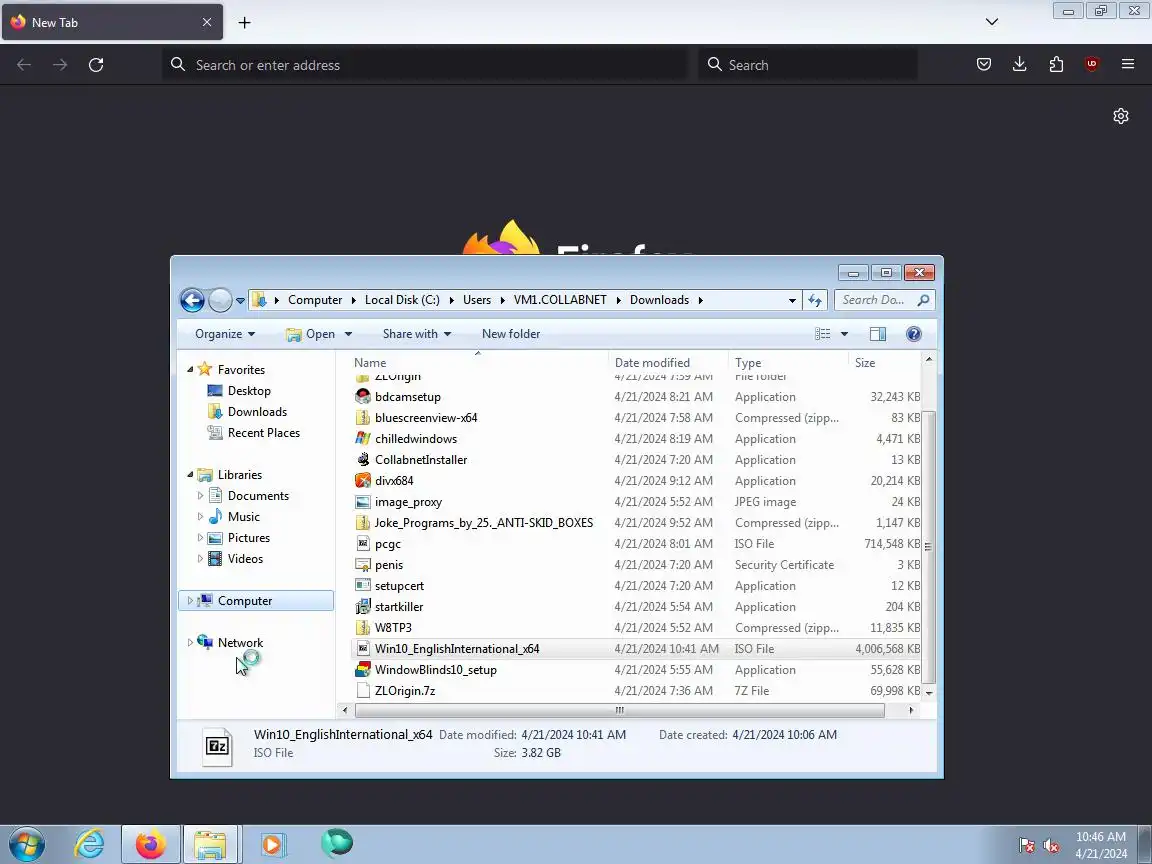Screen dimensions: 1152x864
Task: Collapse the Favorites tree group
Action: coord(190,370)
